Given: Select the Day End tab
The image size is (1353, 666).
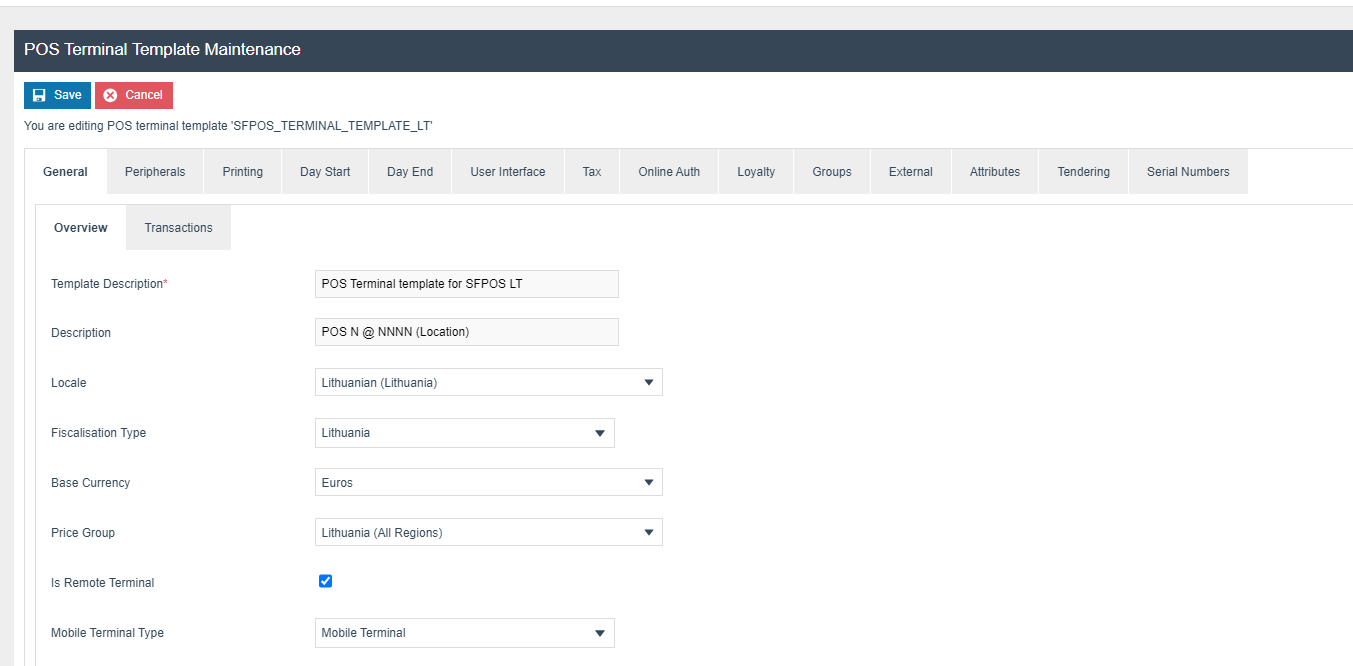Looking at the screenshot, I should pyautogui.click(x=410, y=172).
